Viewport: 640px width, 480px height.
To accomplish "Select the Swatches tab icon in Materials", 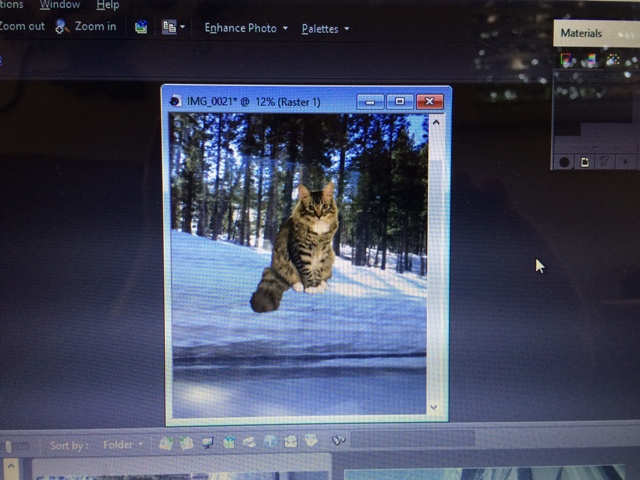I will (x=613, y=60).
